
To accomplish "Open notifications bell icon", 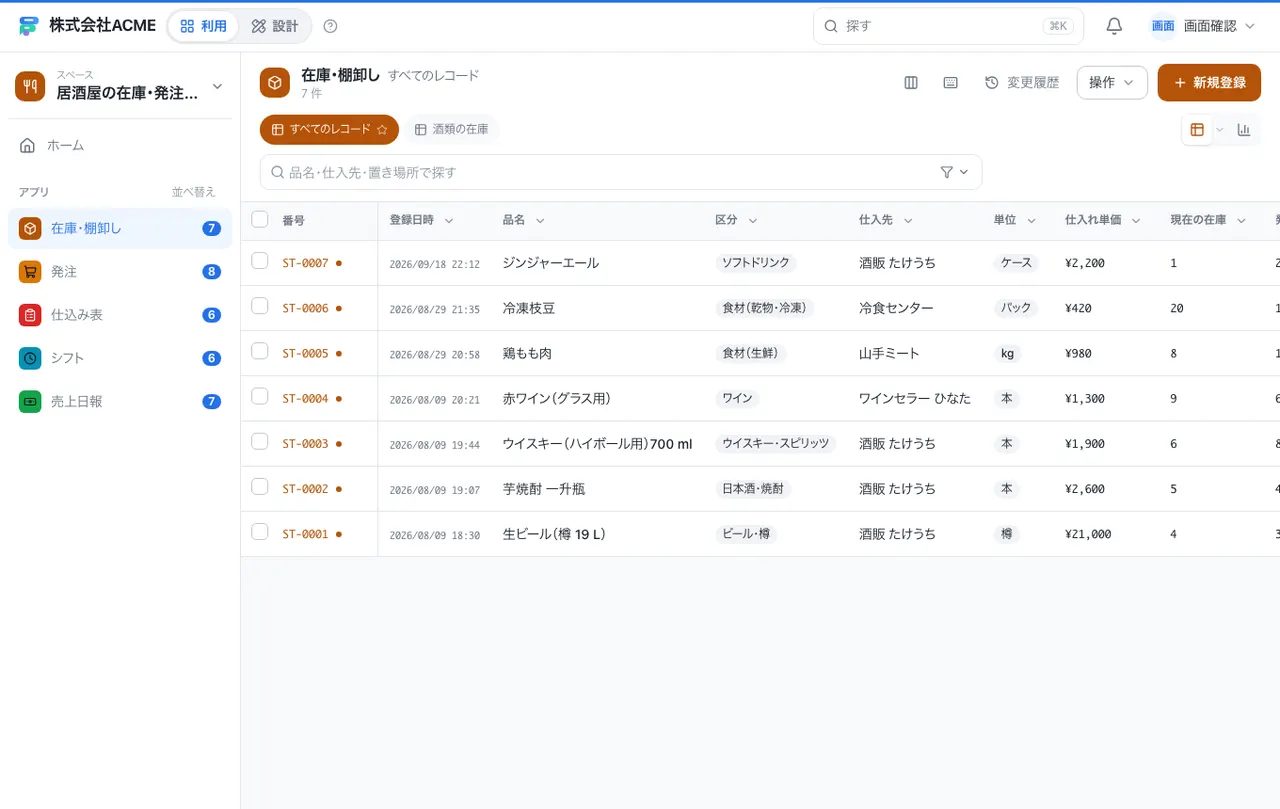I will click(1114, 26).
